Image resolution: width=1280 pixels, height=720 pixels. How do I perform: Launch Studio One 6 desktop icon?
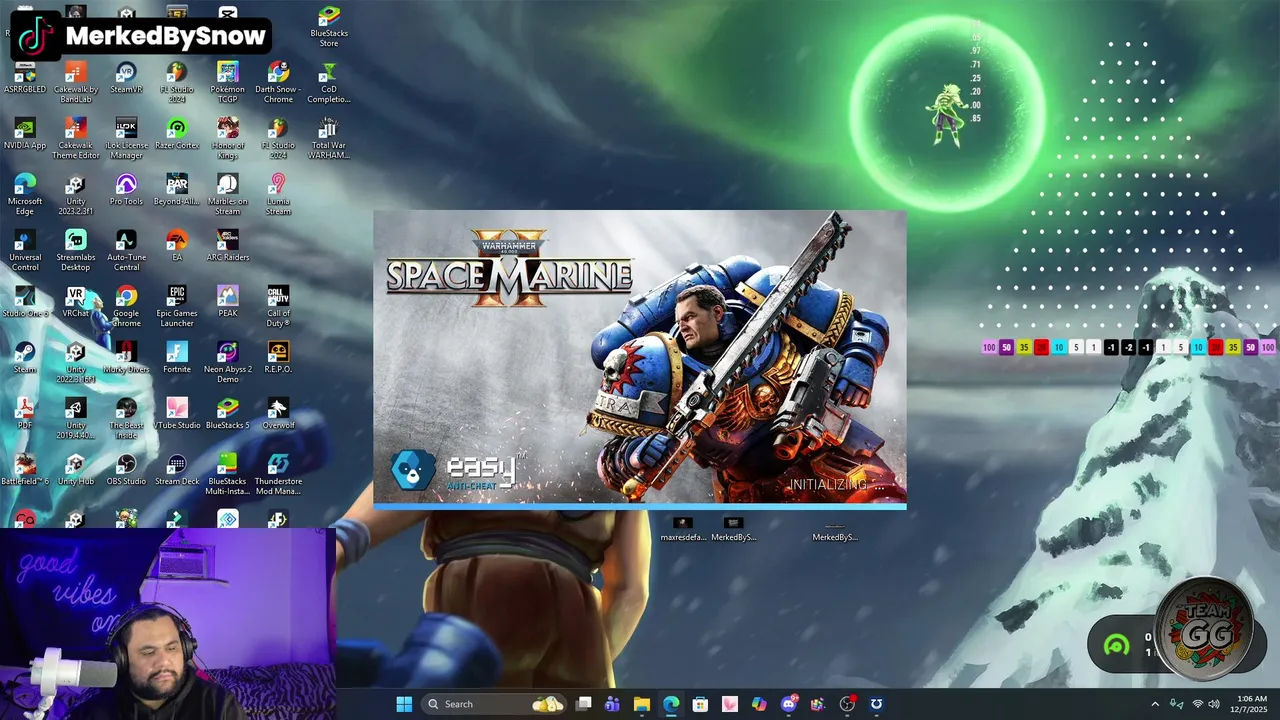(25, 301)
